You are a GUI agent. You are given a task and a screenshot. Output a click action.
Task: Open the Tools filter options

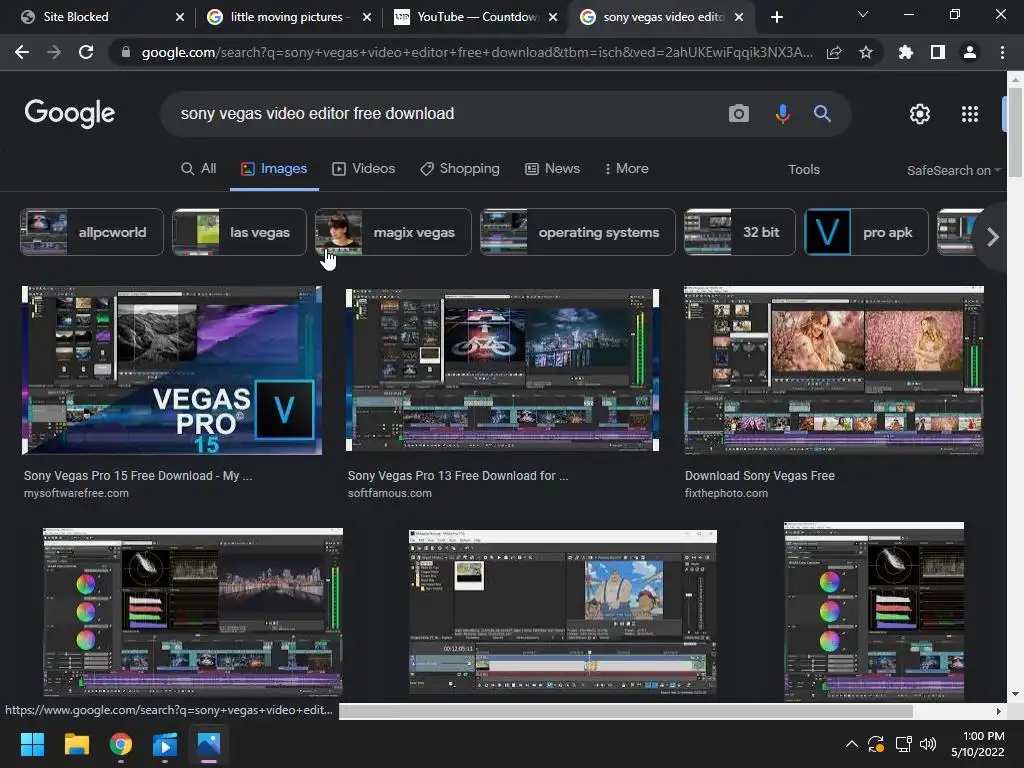(804, 169)
